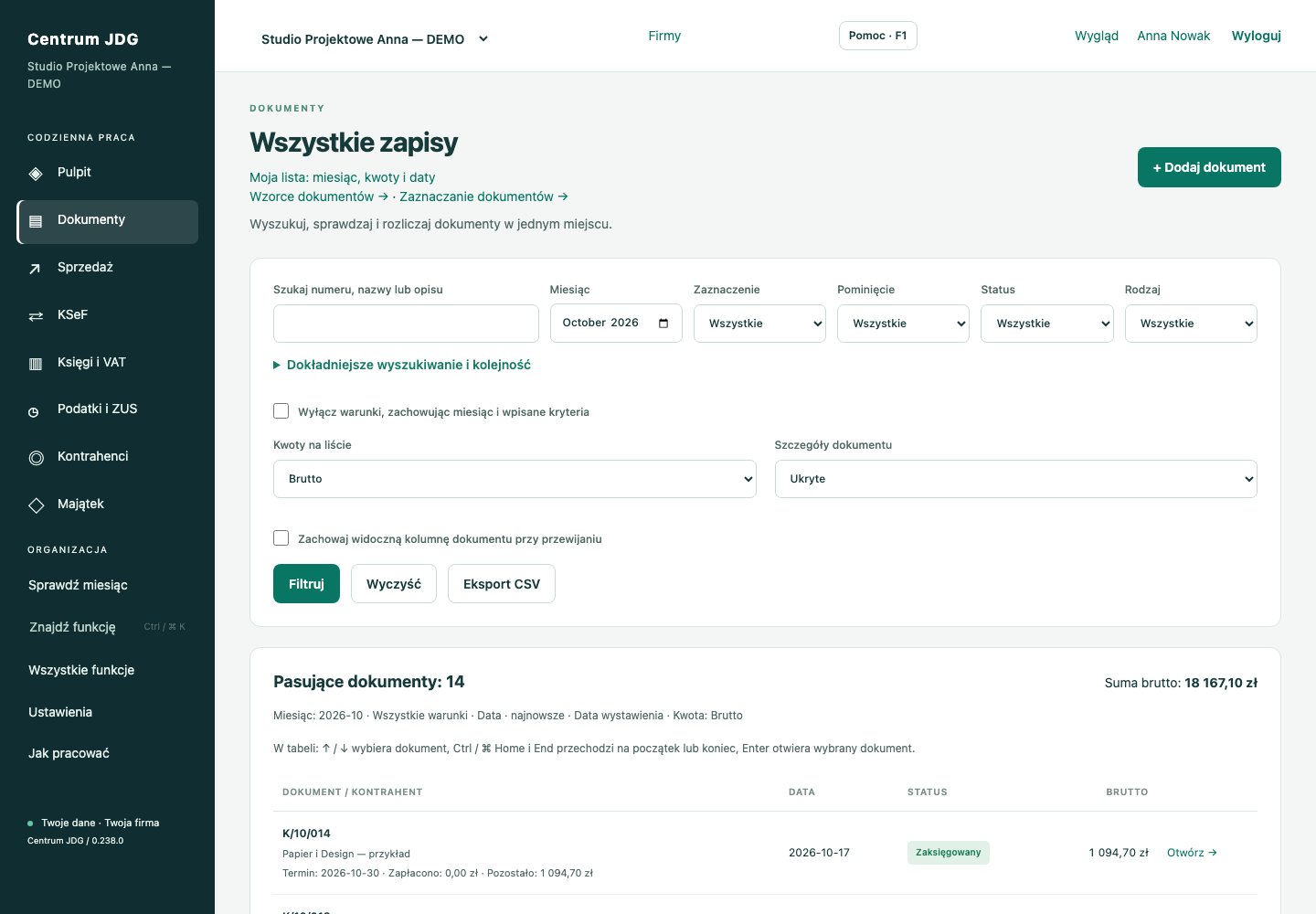Focus the 'Szukaj numeru, nazwy lub opisu' search field

[406, 324]
